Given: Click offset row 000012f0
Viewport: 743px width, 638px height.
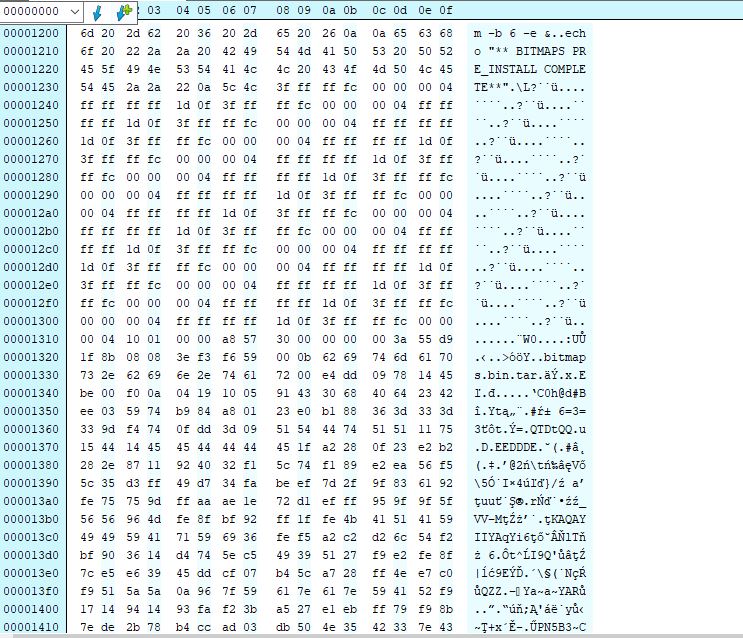Looking at the screenshot, I should [31, 303].
